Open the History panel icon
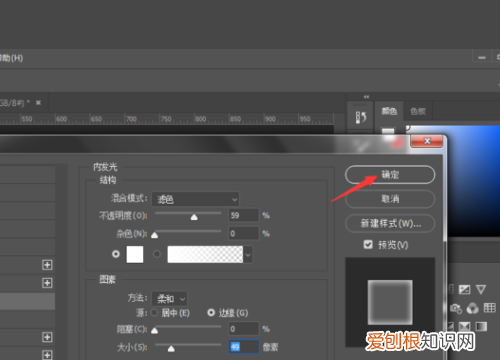Screen dimensions: 500x360 pos(360,117)
